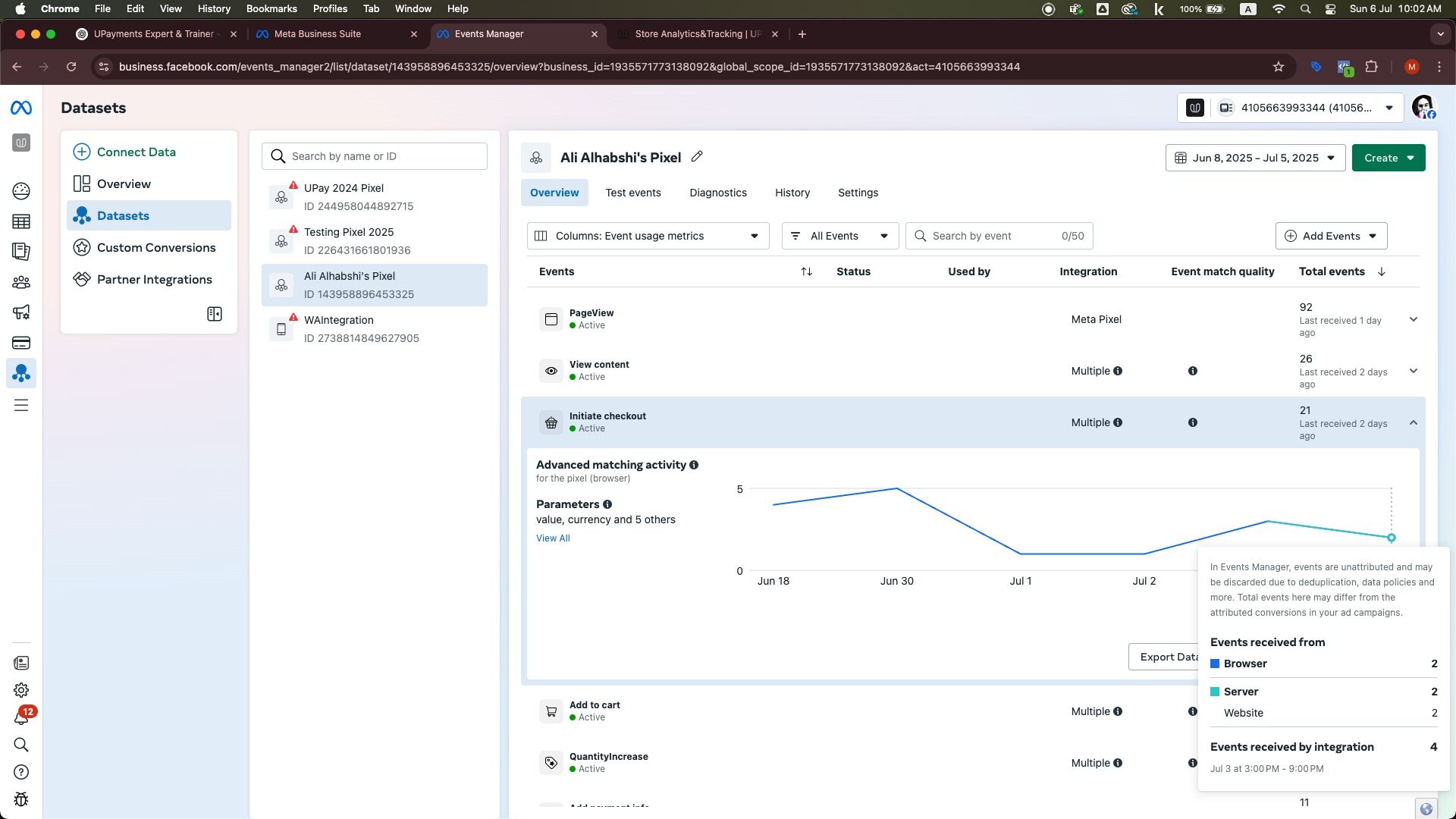This screenshot has width=1456, height=819.
Task: Click the Ads Manager megaphone sidebar icon
Action: tap(21, 312)
